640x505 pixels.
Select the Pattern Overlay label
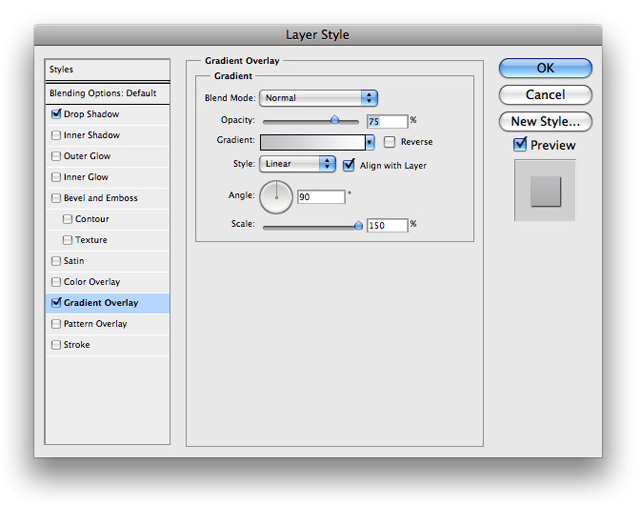pyautogui.click(x=96, y=324)
